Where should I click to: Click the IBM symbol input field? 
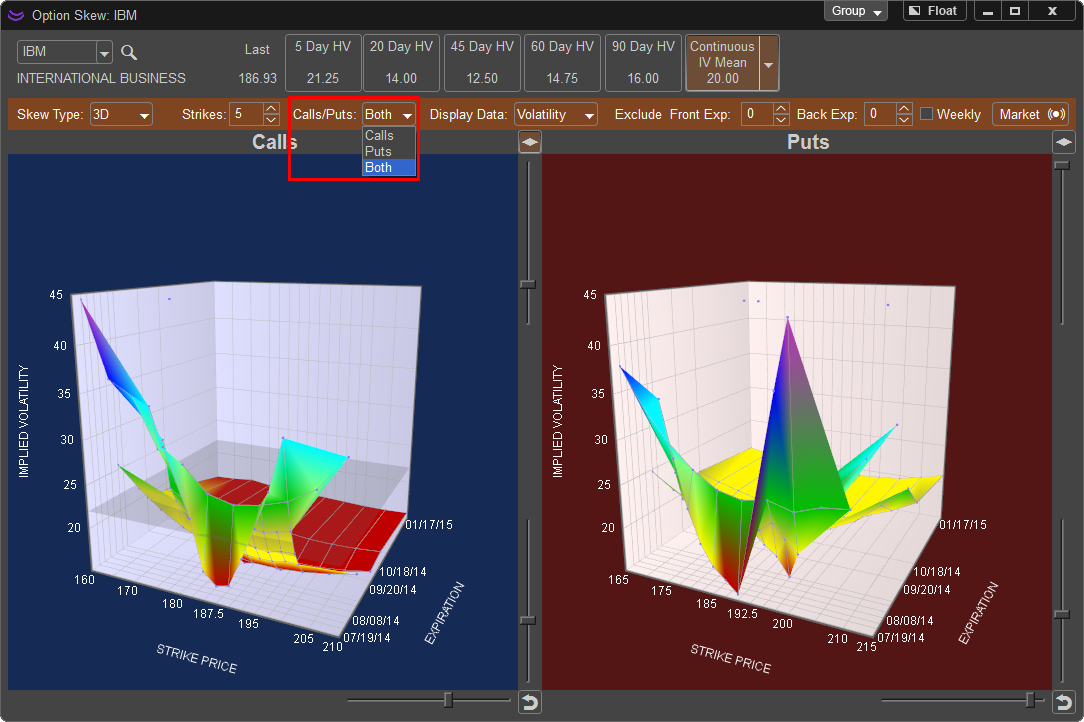tap(57, 52)
